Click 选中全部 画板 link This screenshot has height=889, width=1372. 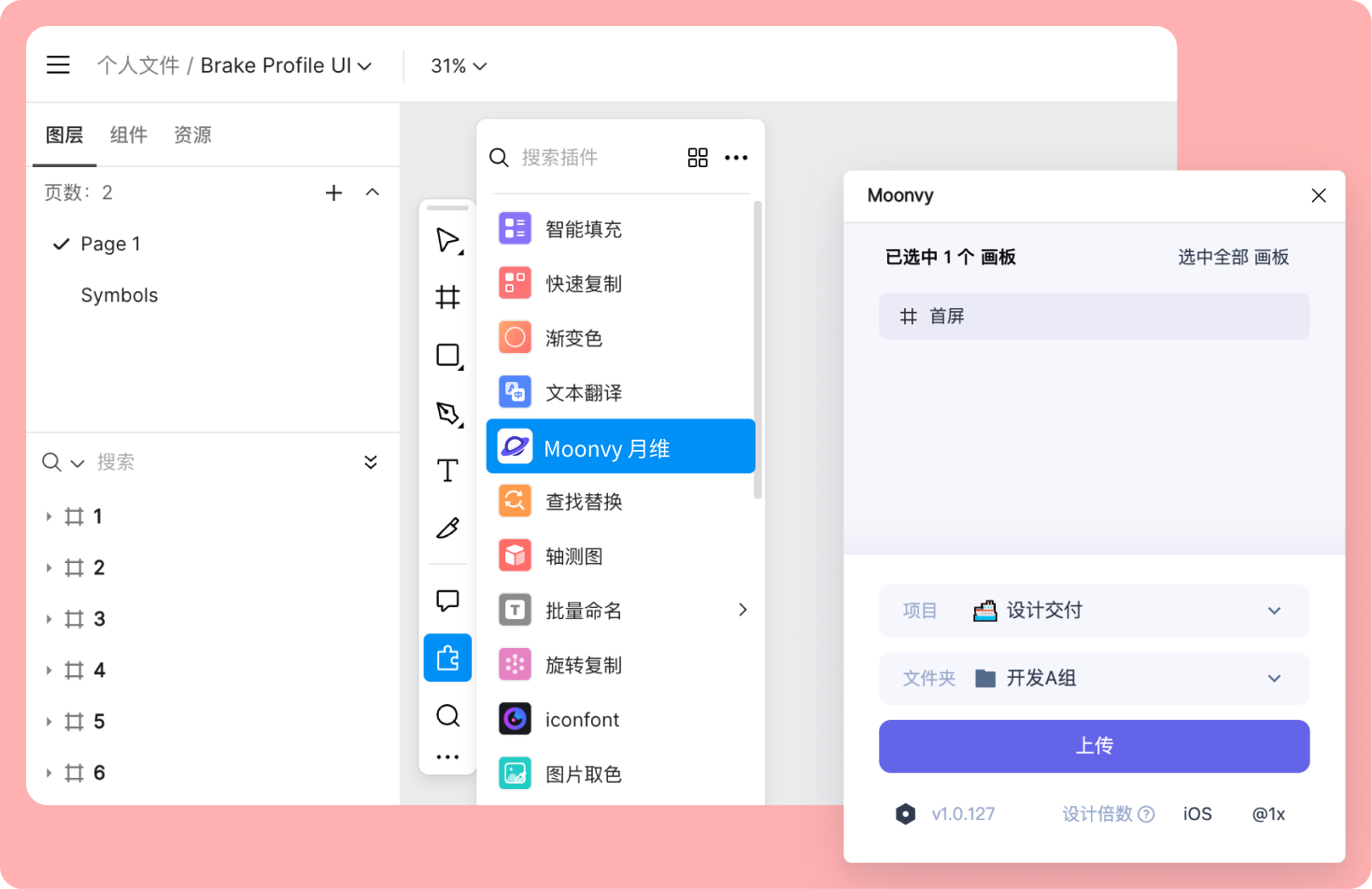(x=1233, y=258)
